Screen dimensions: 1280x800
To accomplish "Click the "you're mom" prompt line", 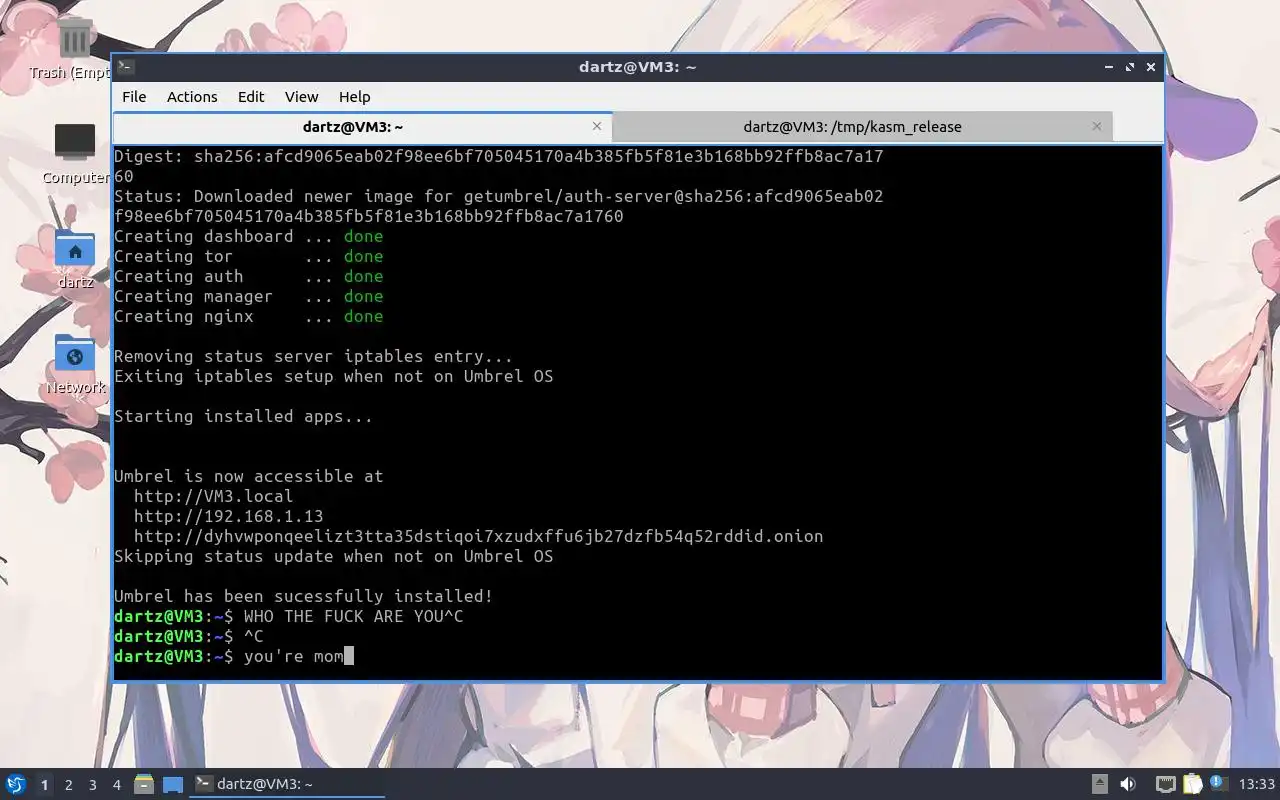I will tap(234, 656).
